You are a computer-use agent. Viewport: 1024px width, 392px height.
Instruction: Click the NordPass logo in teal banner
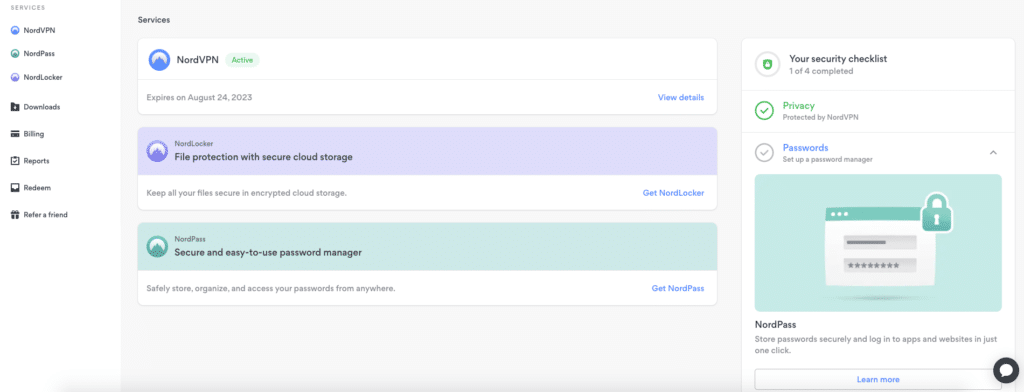tap(157, 246)
